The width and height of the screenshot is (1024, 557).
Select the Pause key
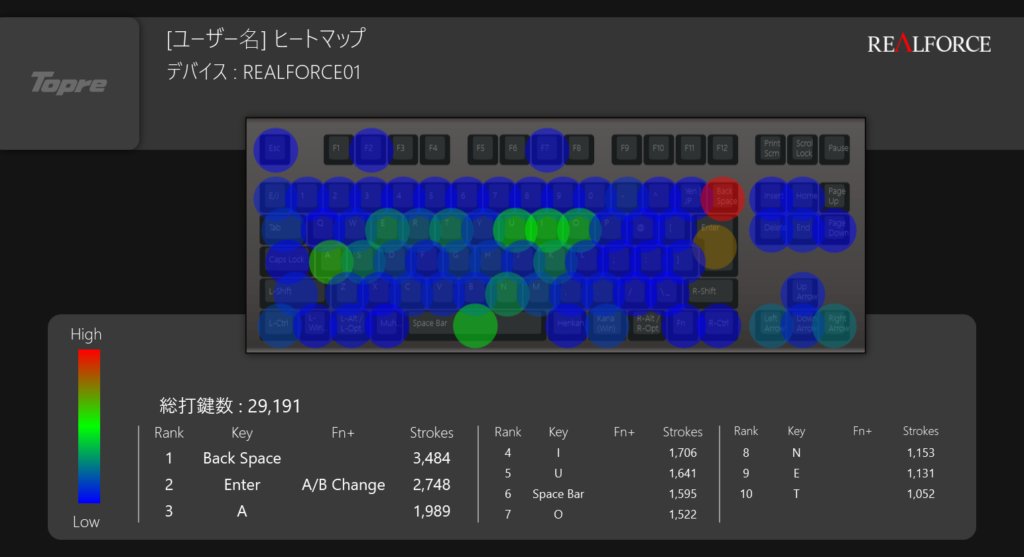pos(837,149)
